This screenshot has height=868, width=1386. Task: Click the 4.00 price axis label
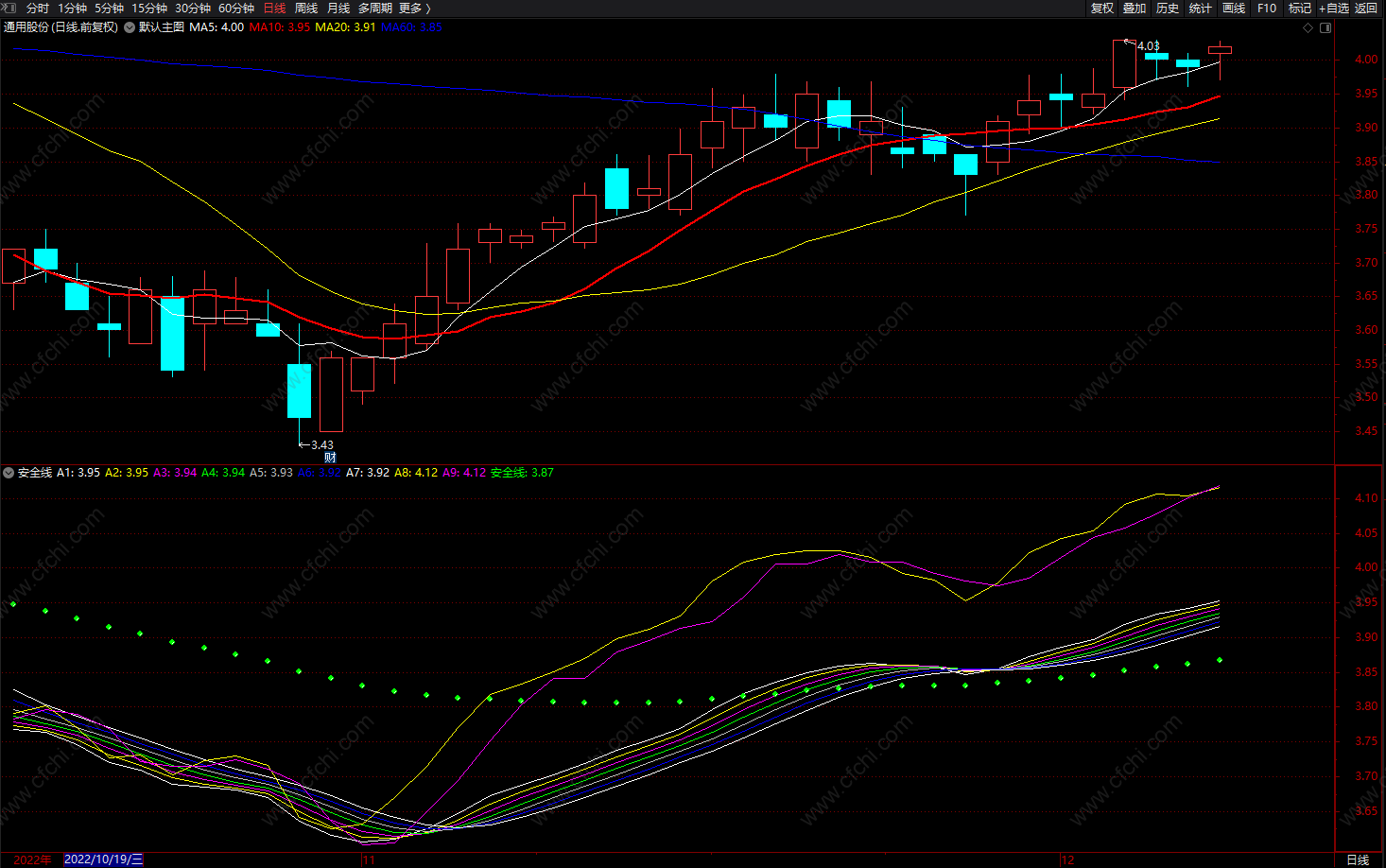1366,59
